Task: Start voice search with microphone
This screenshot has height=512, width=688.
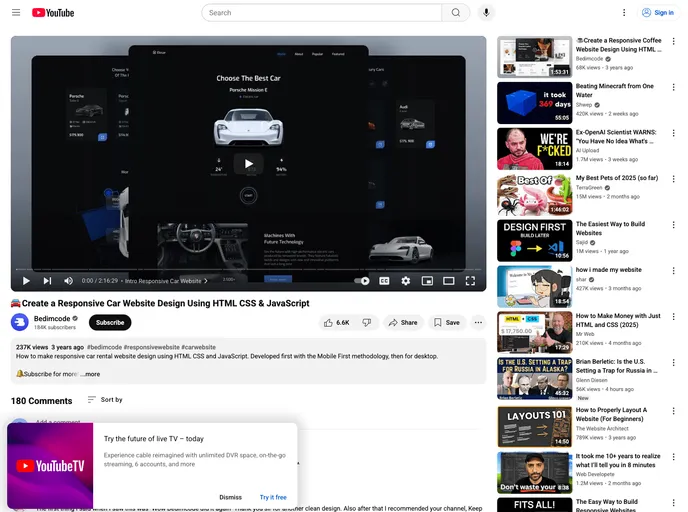Action: (x=486, y=13)
